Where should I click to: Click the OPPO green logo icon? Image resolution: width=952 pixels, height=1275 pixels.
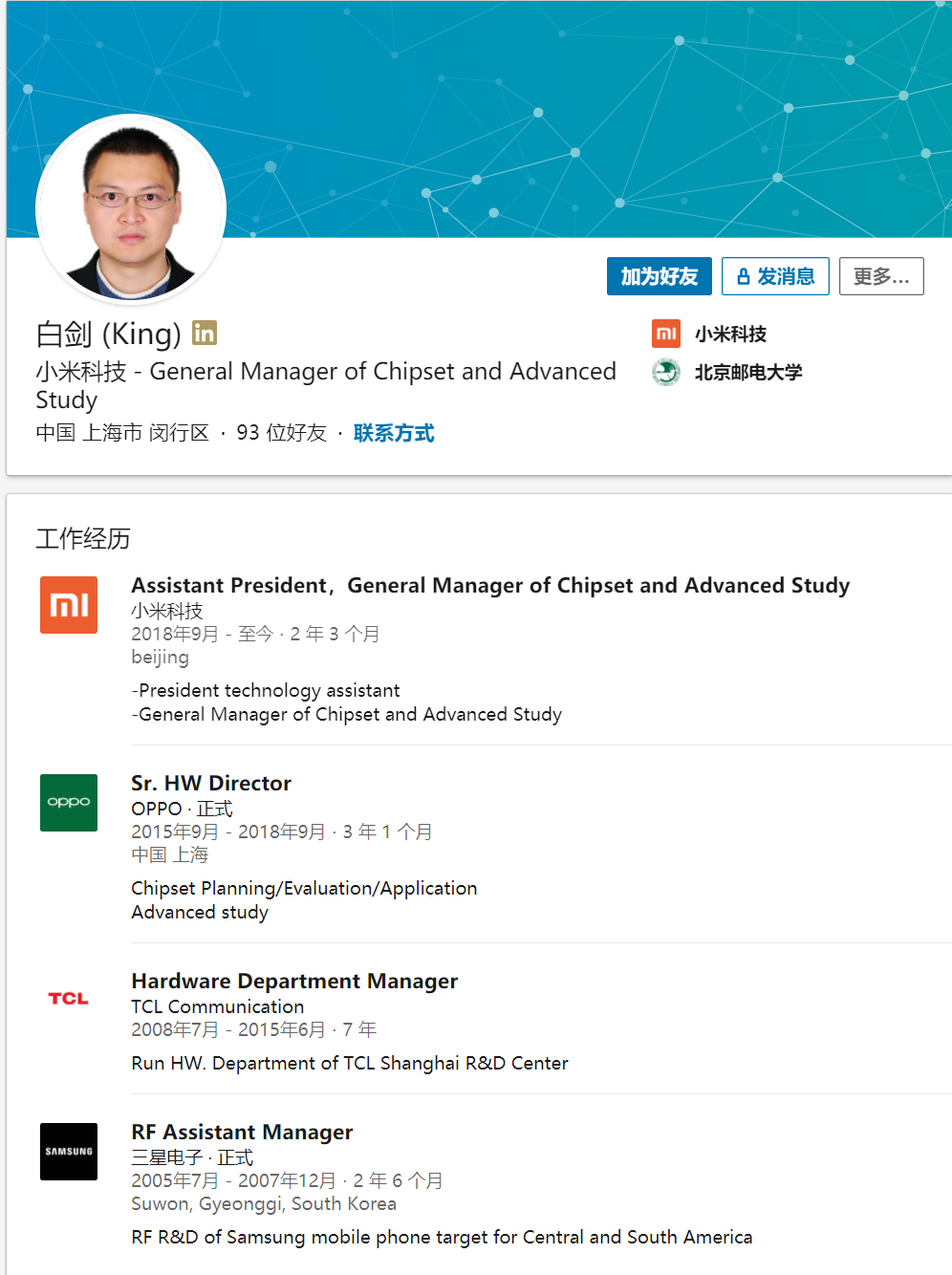click(x=69, y=803)
